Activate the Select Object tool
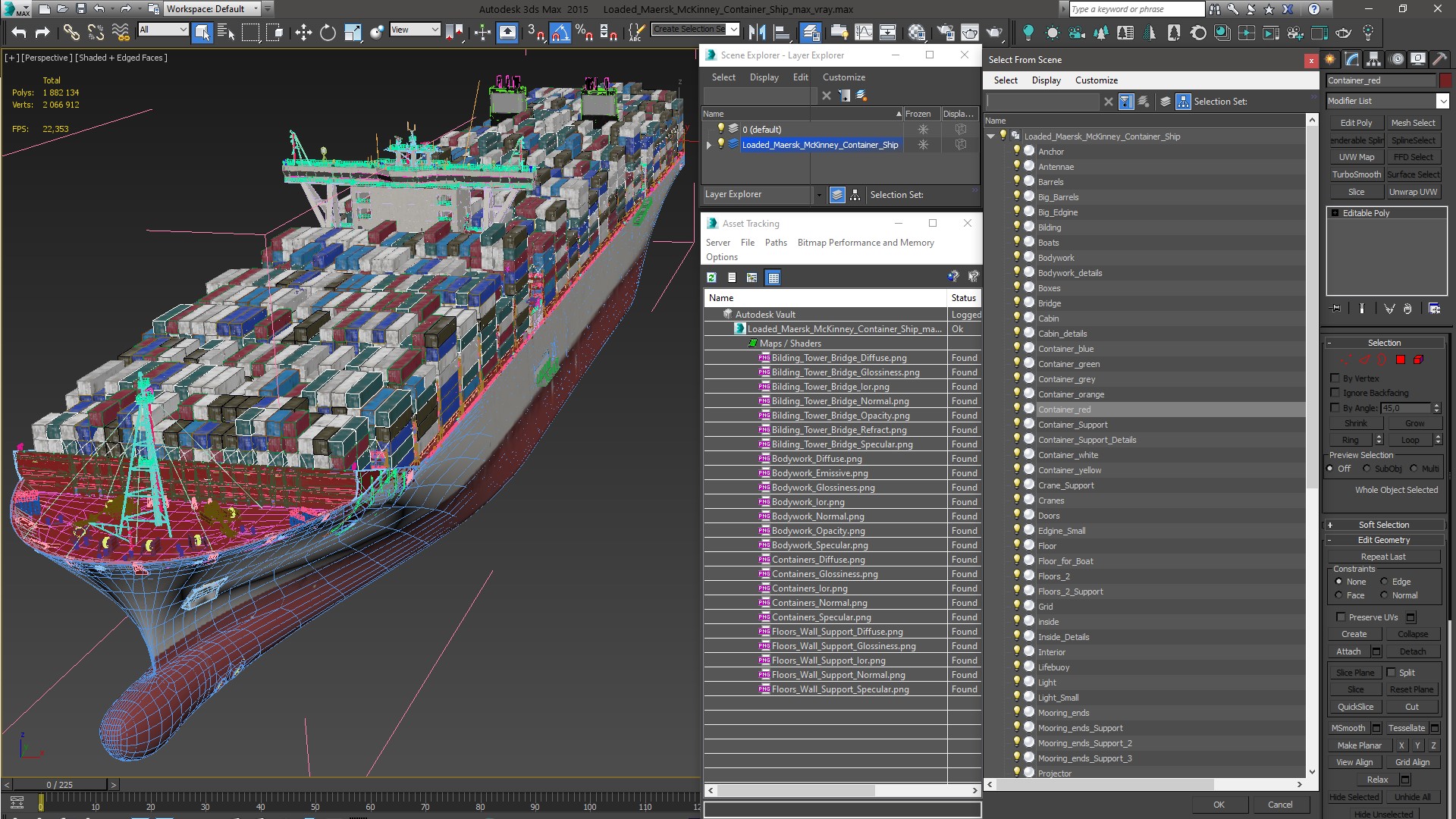Screen dimensions: 1456x819 point(202,32)
